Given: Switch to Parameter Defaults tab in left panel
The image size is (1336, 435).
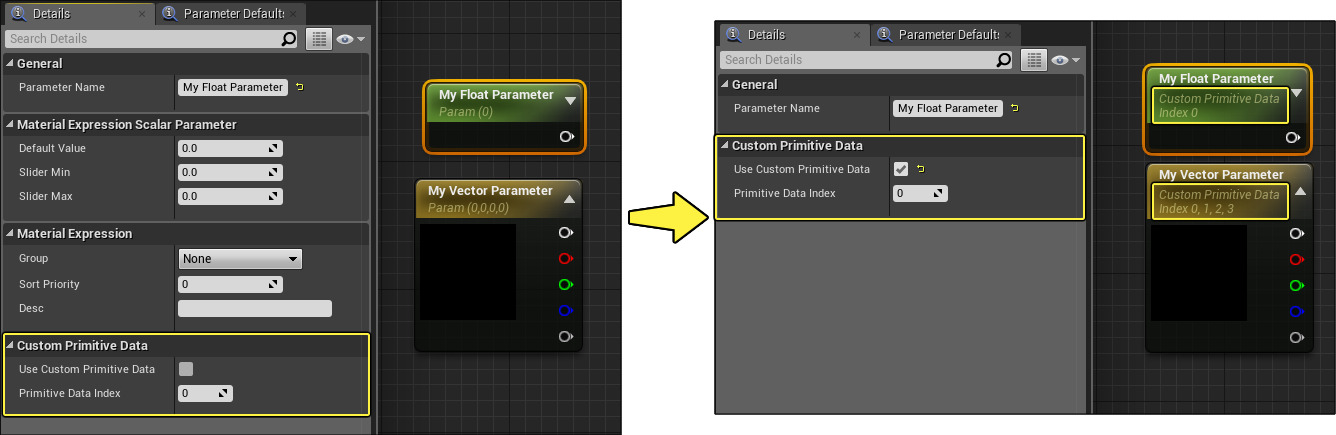Looking at the screenshot, I should click(x=229, y=14).
